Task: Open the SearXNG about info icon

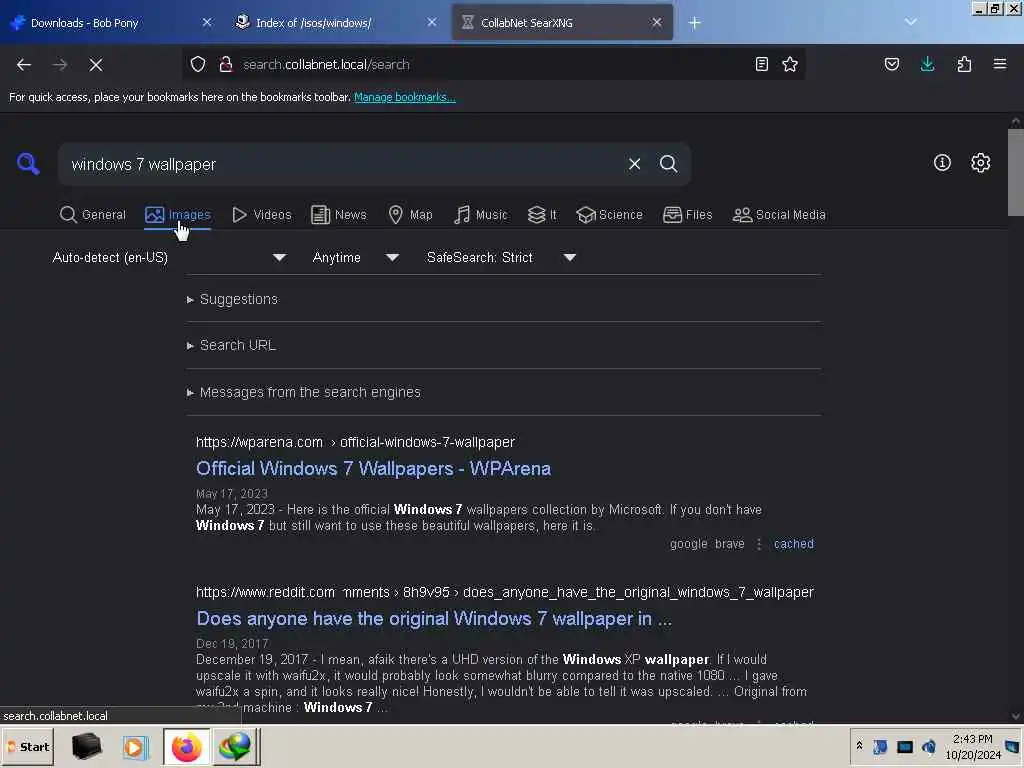Action: pyautogui.click(x=942, y=163)
